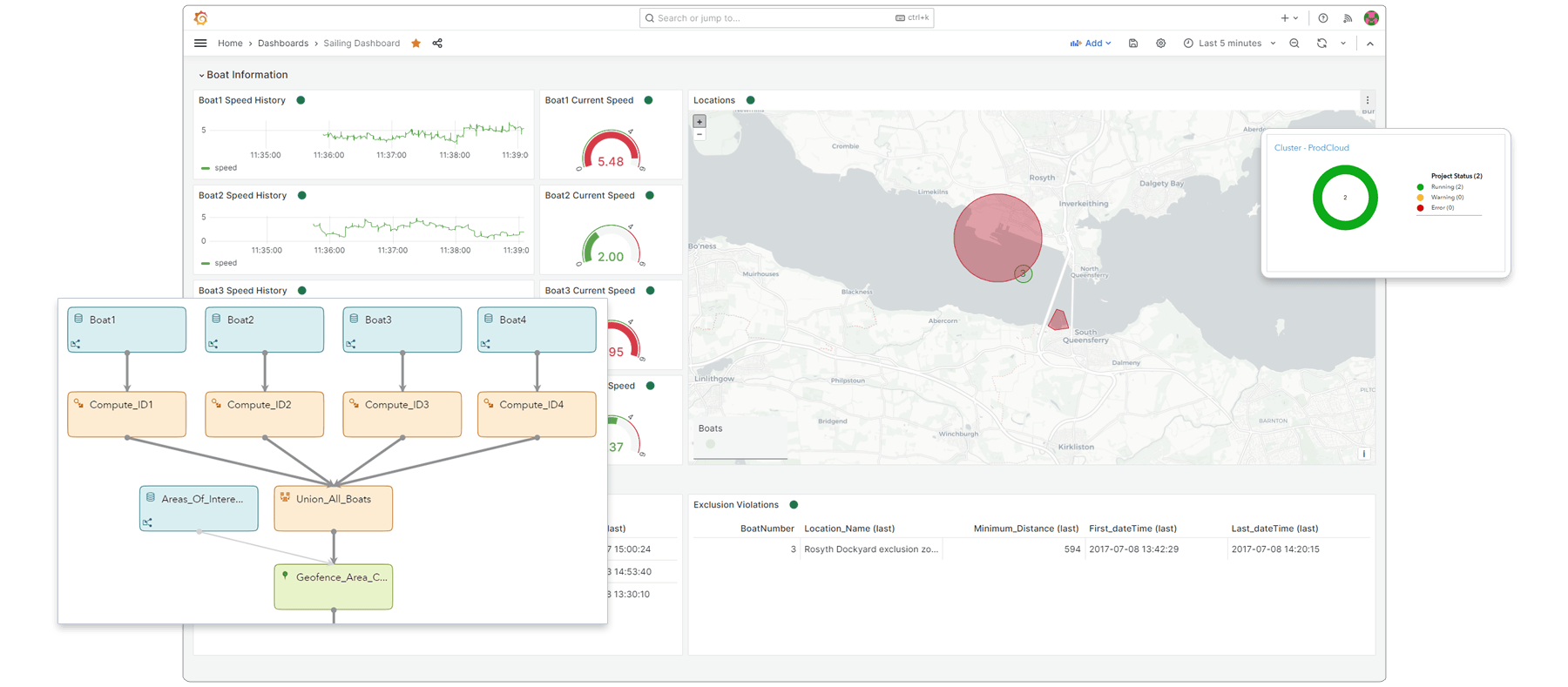Viewport: 1568px width, 687px height.
Task: Open the Last 5 minutes time picker
Action: pos(1229,44)
